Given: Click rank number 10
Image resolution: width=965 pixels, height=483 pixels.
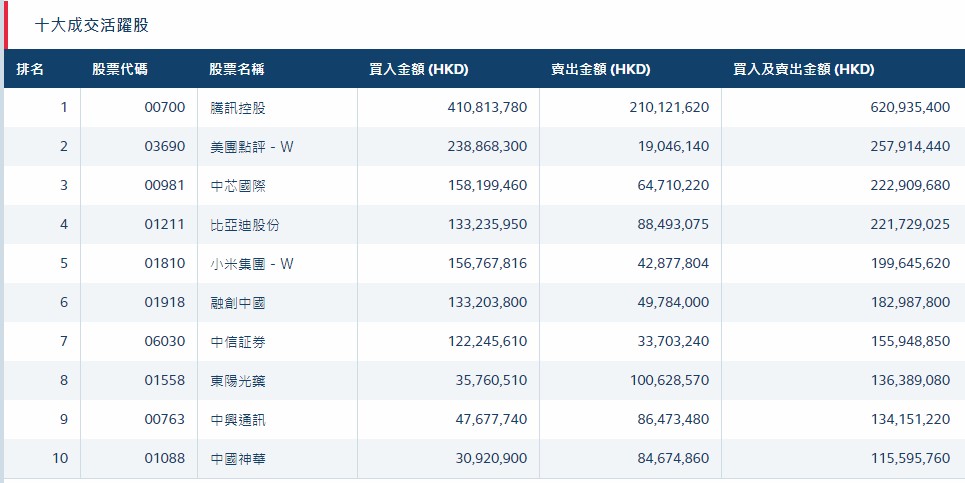Looking at the screenshot, I should coord(60,459).
